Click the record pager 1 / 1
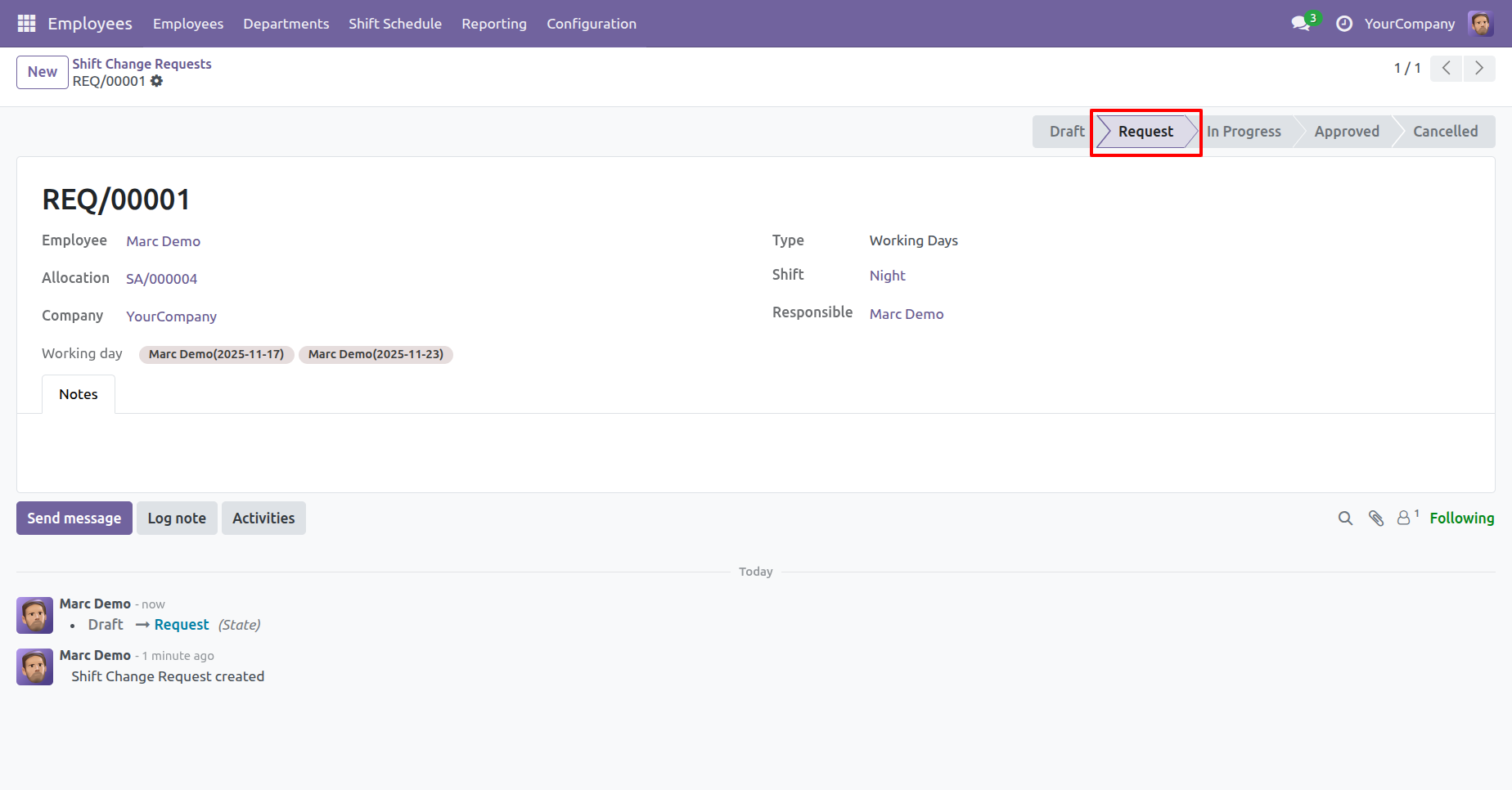Viewport: 1512px width, 790px height. [x=1407, y=68]
